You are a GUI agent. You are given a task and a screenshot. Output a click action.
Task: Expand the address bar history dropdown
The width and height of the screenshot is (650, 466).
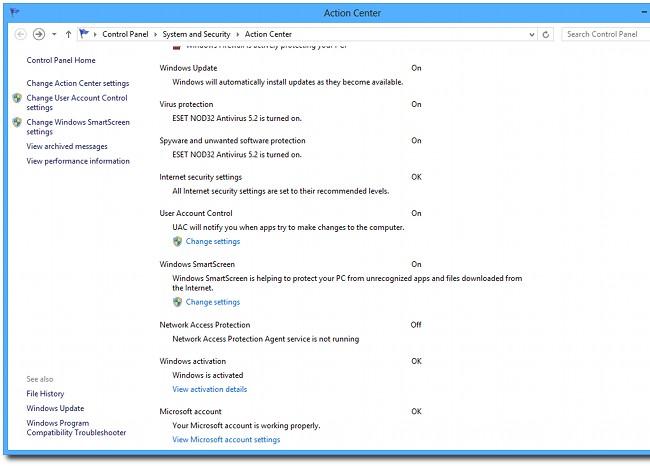pyautogui.click(x=532, y=35)
